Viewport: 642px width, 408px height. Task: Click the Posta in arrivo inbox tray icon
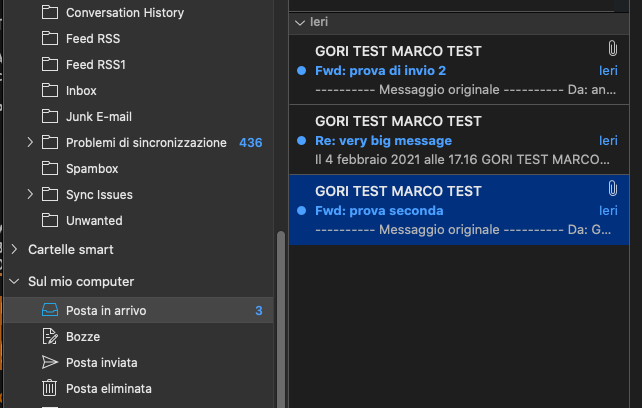pyautogui.click(x=50, y=311)
